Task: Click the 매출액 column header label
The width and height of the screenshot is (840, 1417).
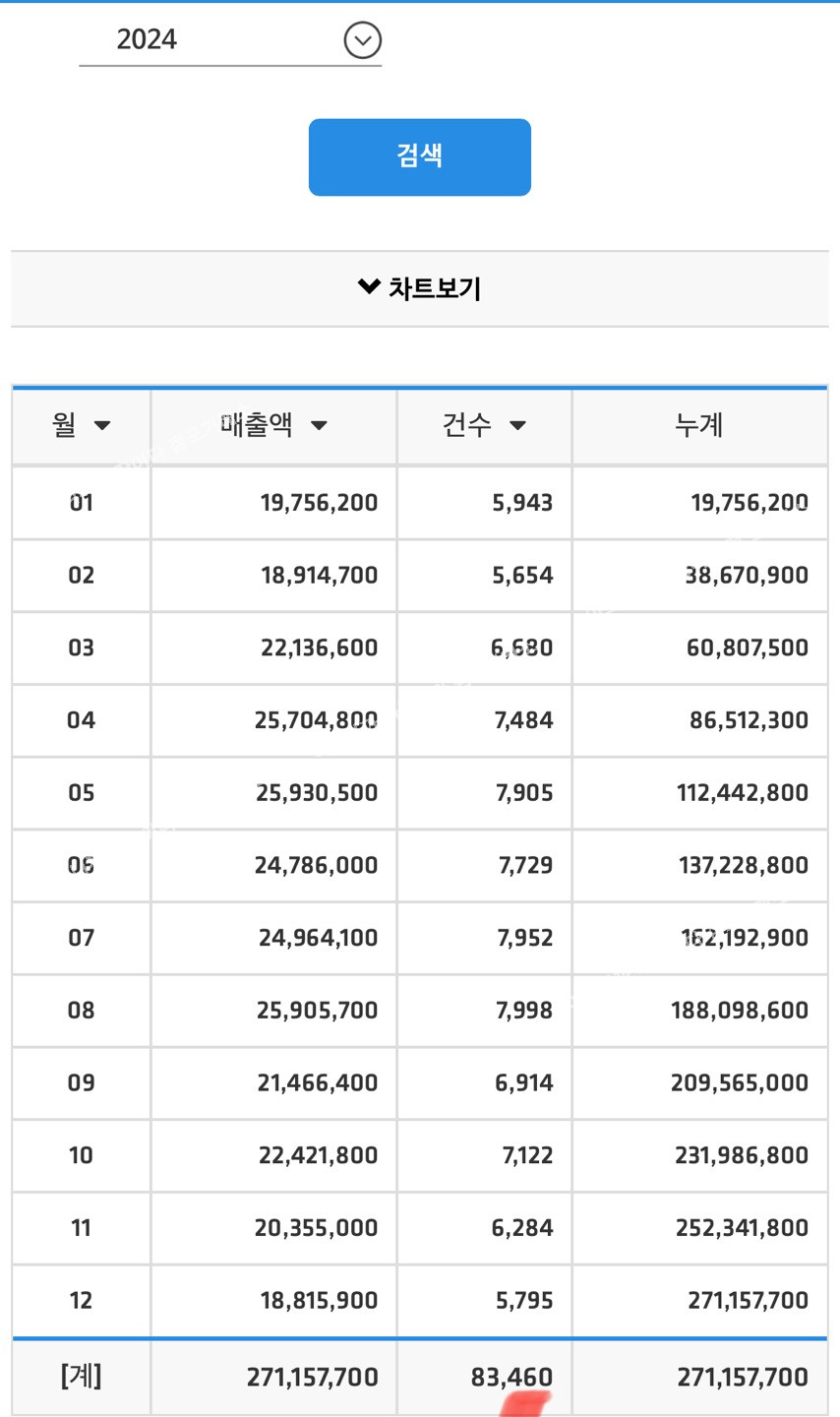Action: pos(258,425)
